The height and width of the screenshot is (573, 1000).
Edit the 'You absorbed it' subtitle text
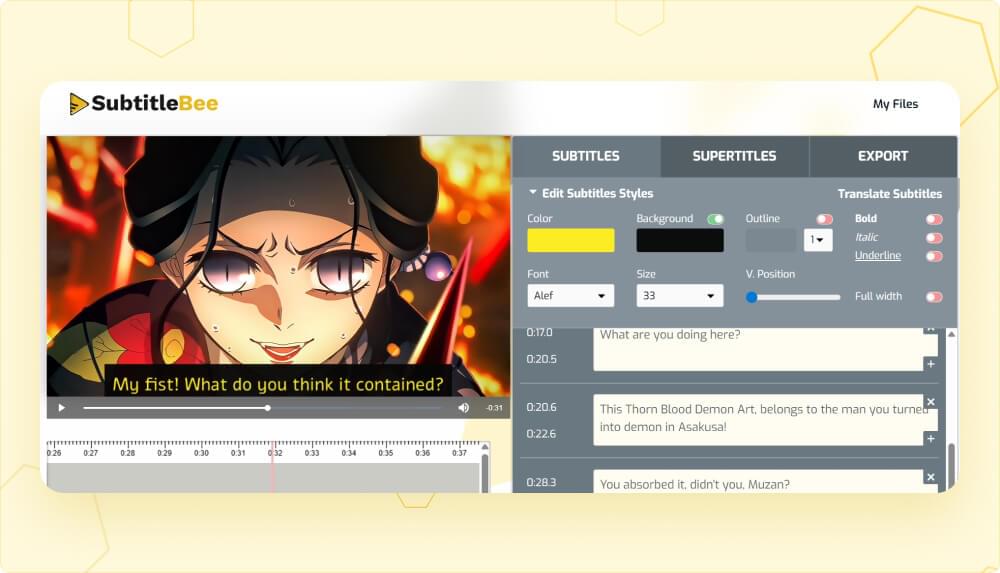click(x=758, y=482)
